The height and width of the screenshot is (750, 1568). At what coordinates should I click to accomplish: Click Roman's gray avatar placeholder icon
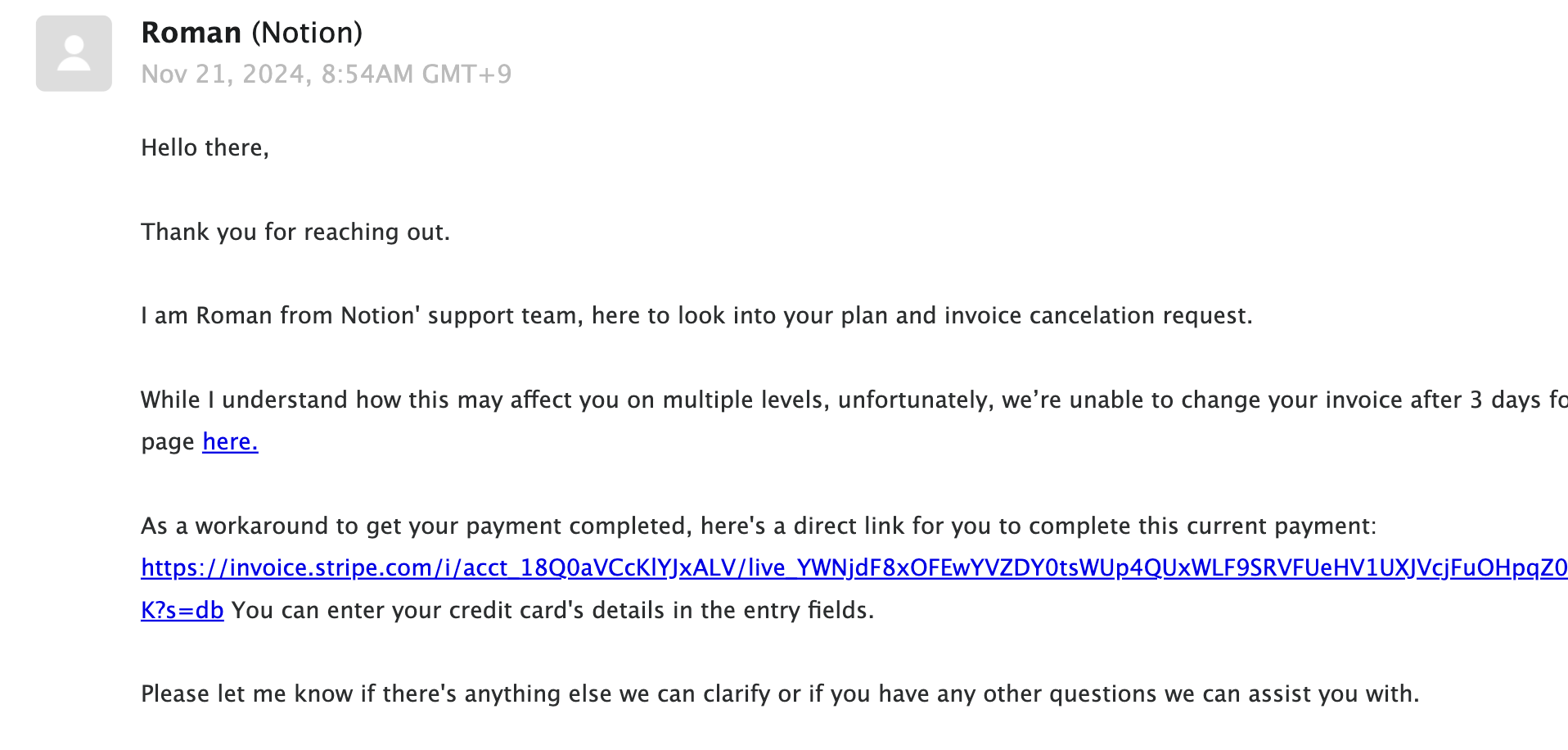coord(74,53)
